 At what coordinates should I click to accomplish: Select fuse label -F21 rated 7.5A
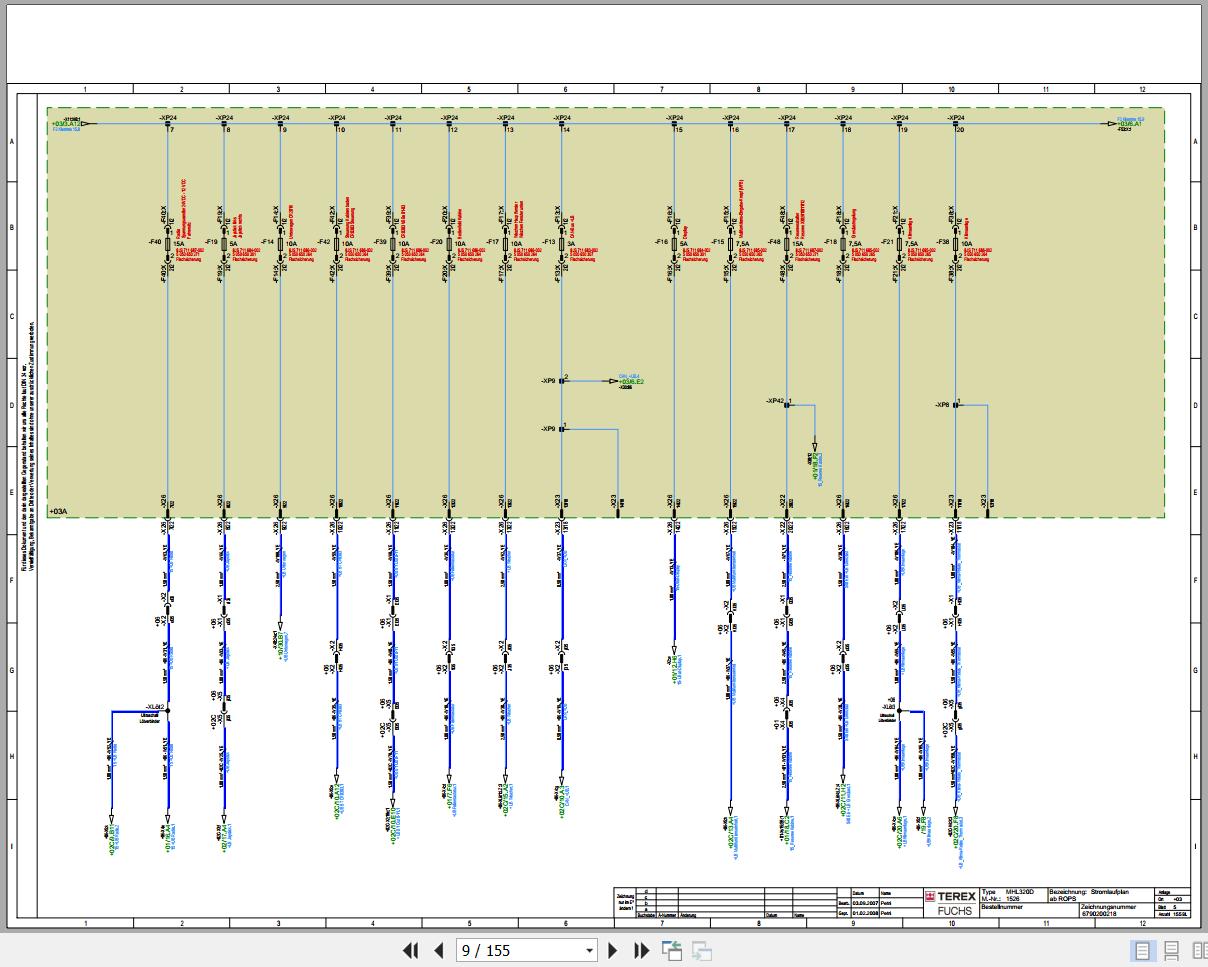(x=887, y=242)
